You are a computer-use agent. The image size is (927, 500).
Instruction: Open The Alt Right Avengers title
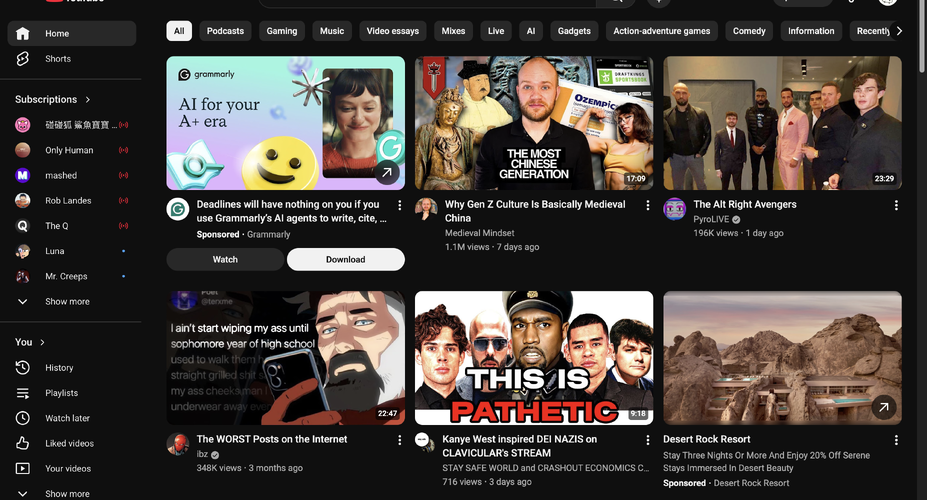745,204
